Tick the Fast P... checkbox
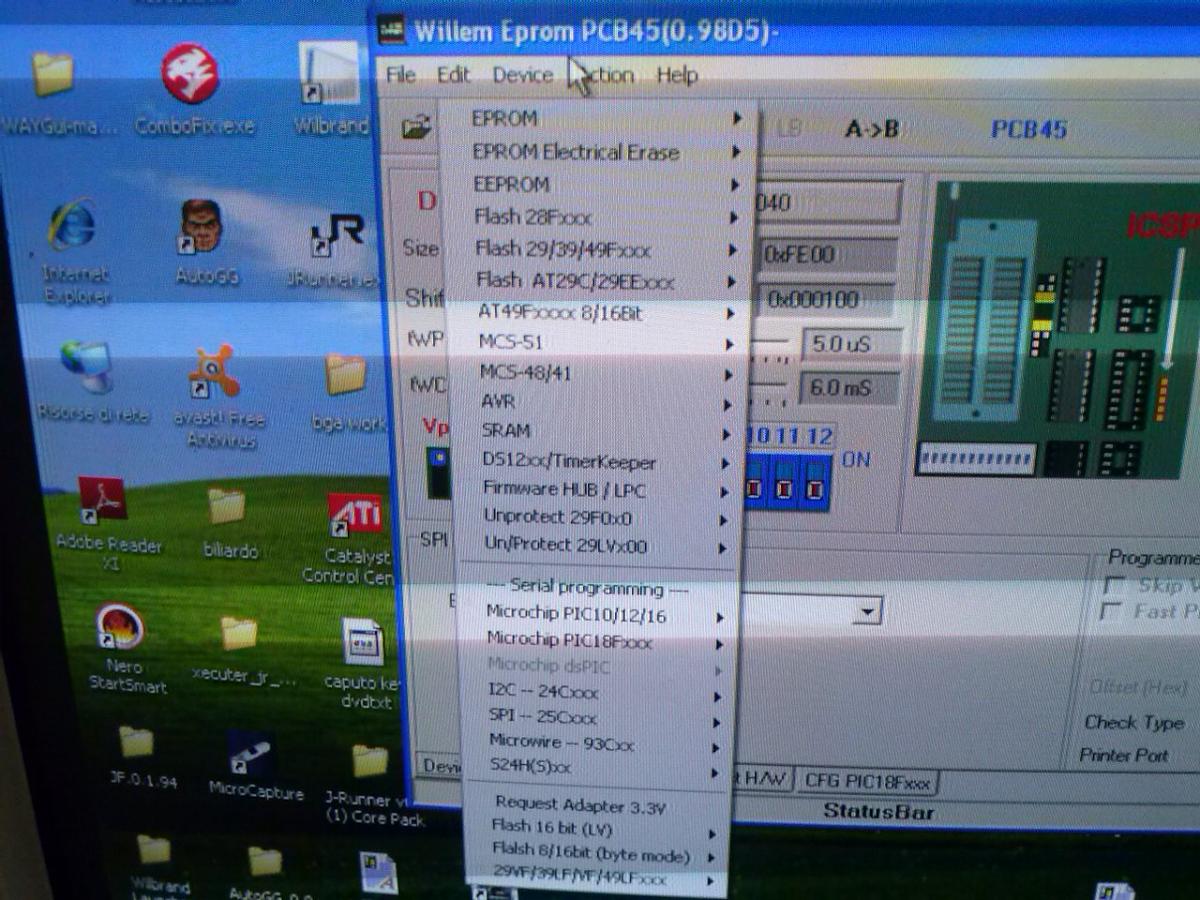 coord(1110,610)
